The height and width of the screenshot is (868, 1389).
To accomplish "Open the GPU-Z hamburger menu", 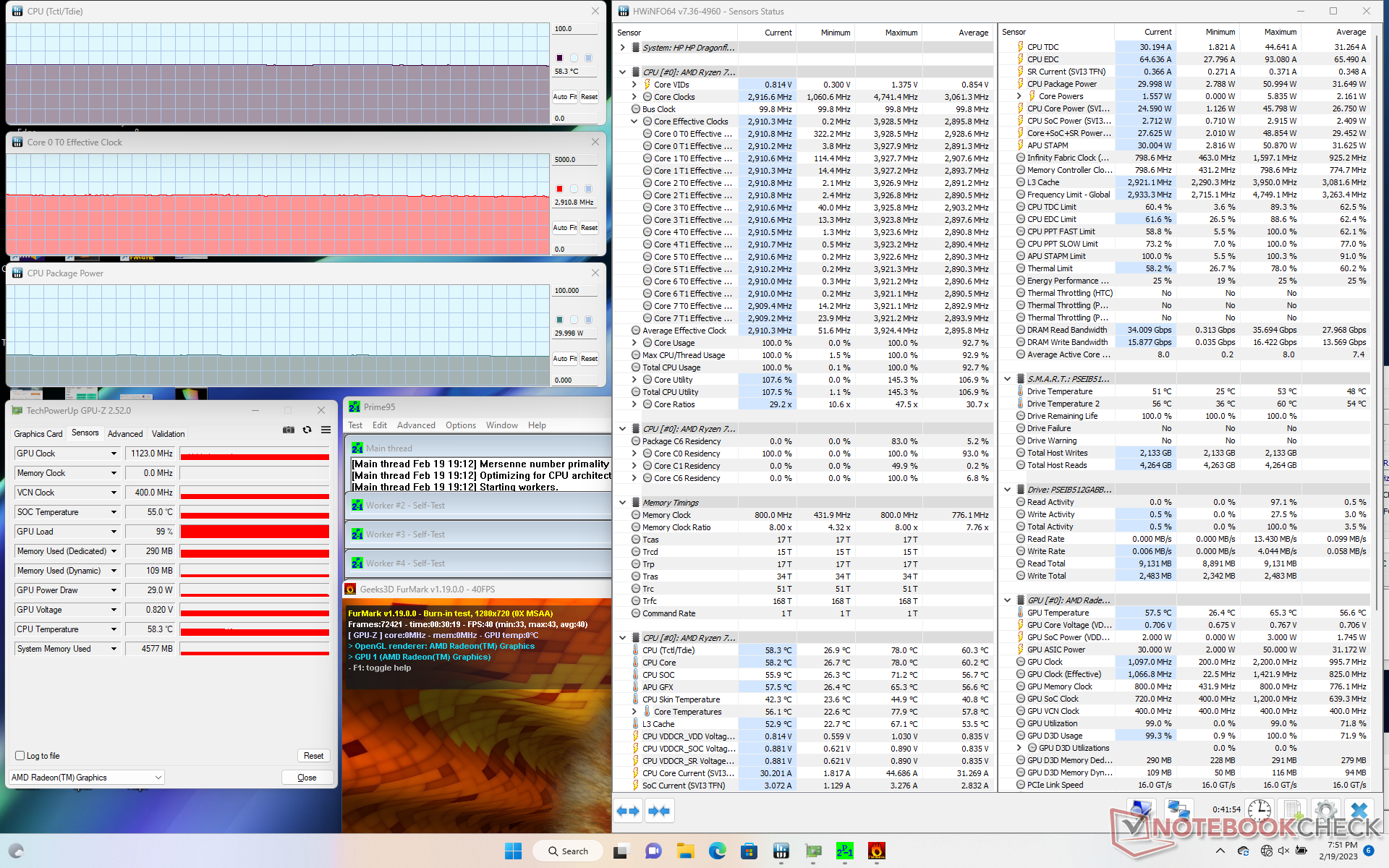I will (326, 430).
